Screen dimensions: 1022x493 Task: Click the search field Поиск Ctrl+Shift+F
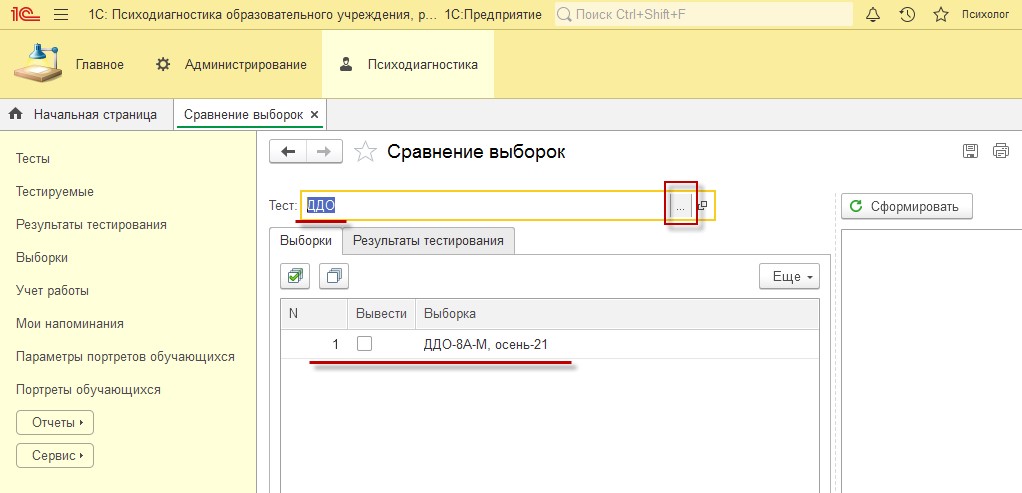coord(704,14)
